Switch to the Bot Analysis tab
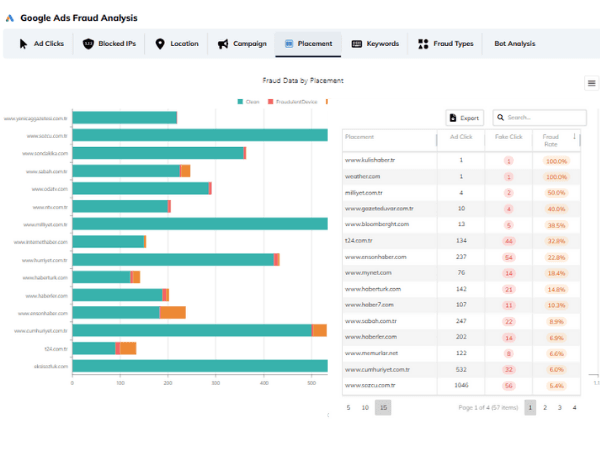 [514, 44]
